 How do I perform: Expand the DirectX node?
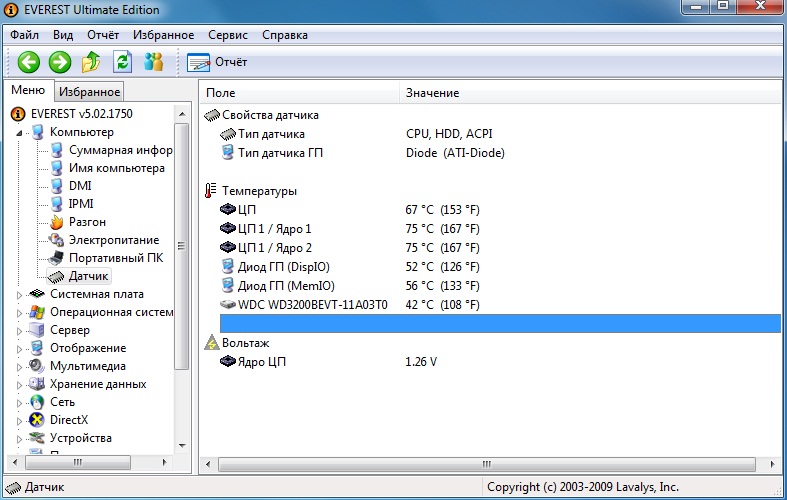tap(20, 421)
